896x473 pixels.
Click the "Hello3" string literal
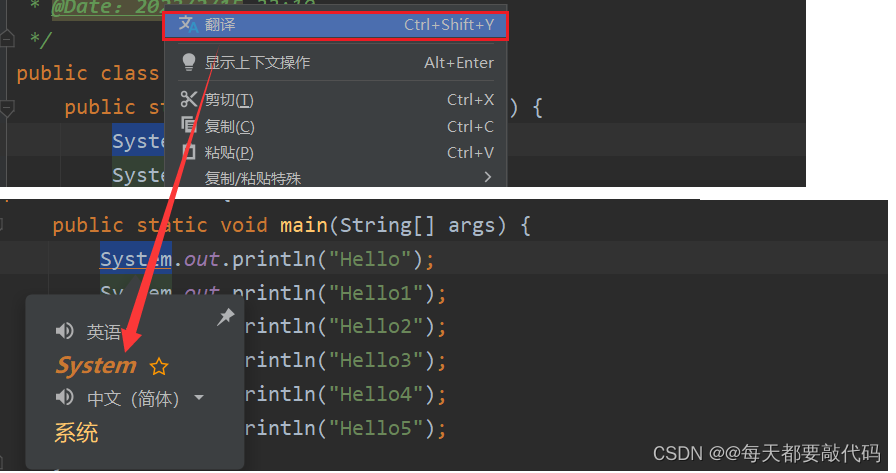pyautogui.click(x=375, y=360)
